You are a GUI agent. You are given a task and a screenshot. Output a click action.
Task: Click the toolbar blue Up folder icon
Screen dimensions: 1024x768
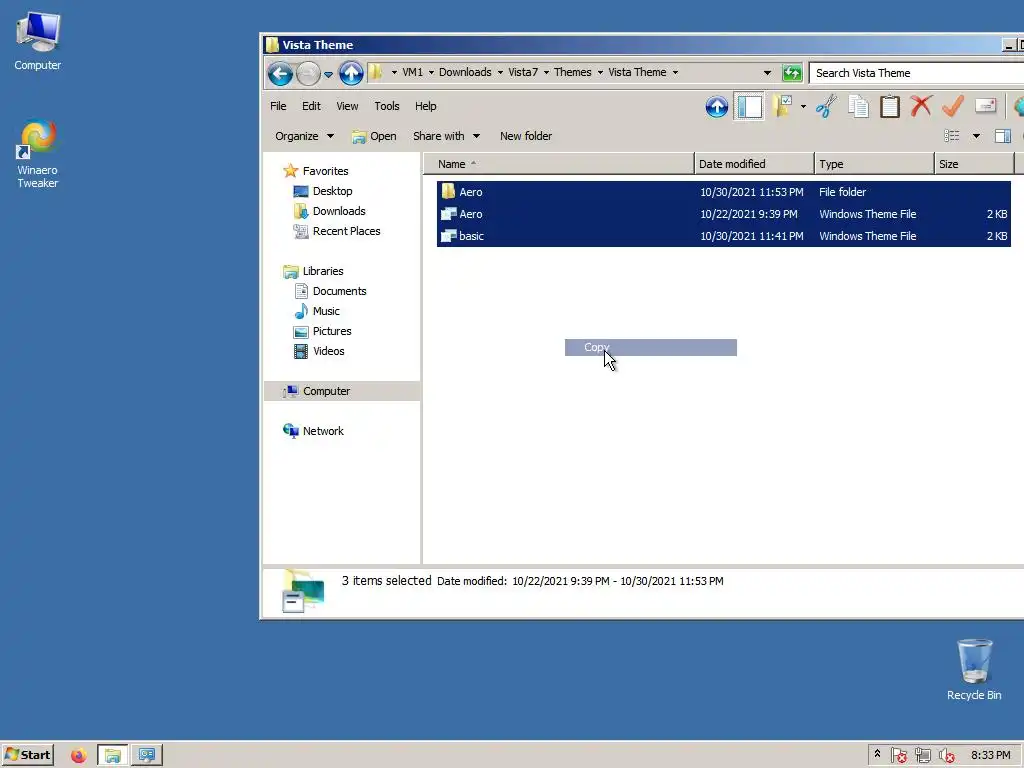point(716,106)
